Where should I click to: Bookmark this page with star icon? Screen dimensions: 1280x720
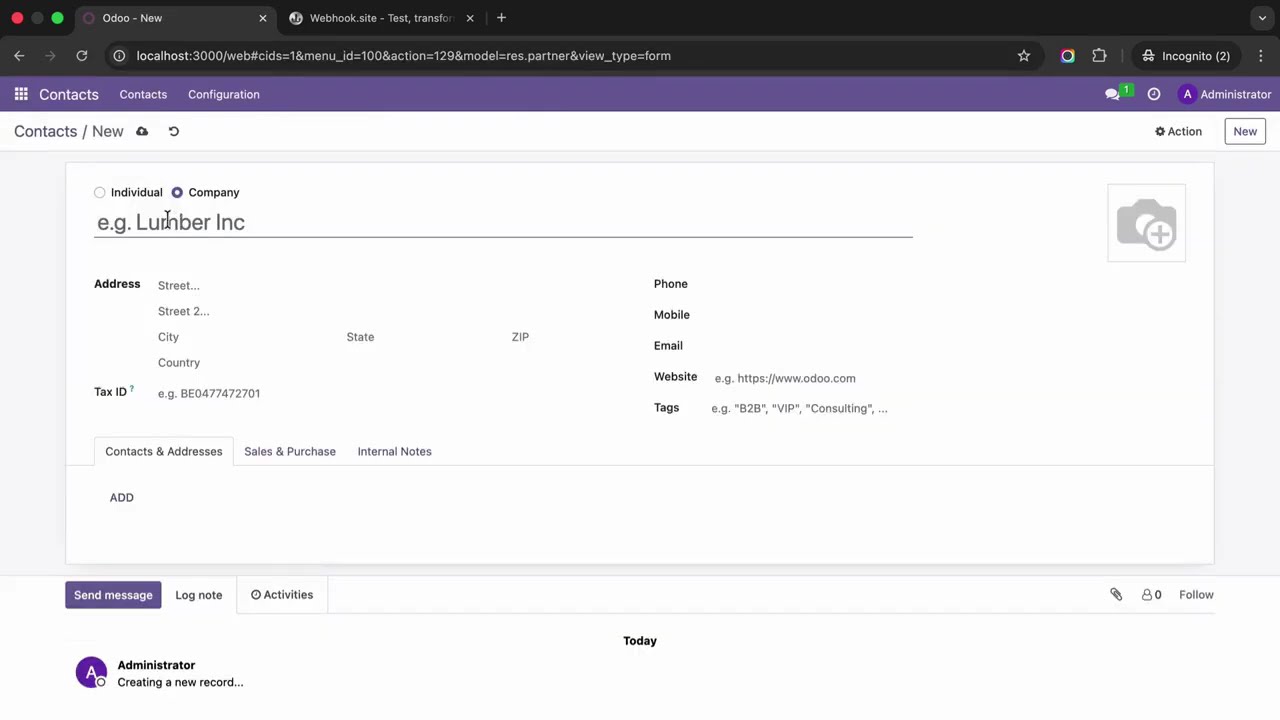click(x=1024, y=56)
